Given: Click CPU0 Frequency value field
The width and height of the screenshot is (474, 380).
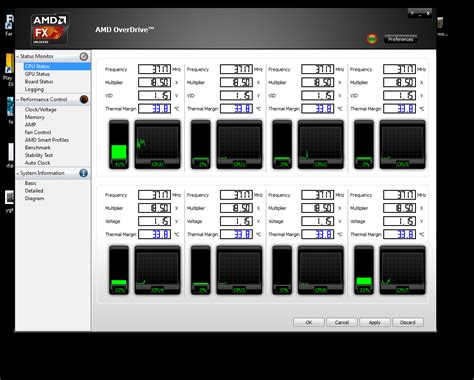Looking at the screenshot, I should click(x=155, y=69).
